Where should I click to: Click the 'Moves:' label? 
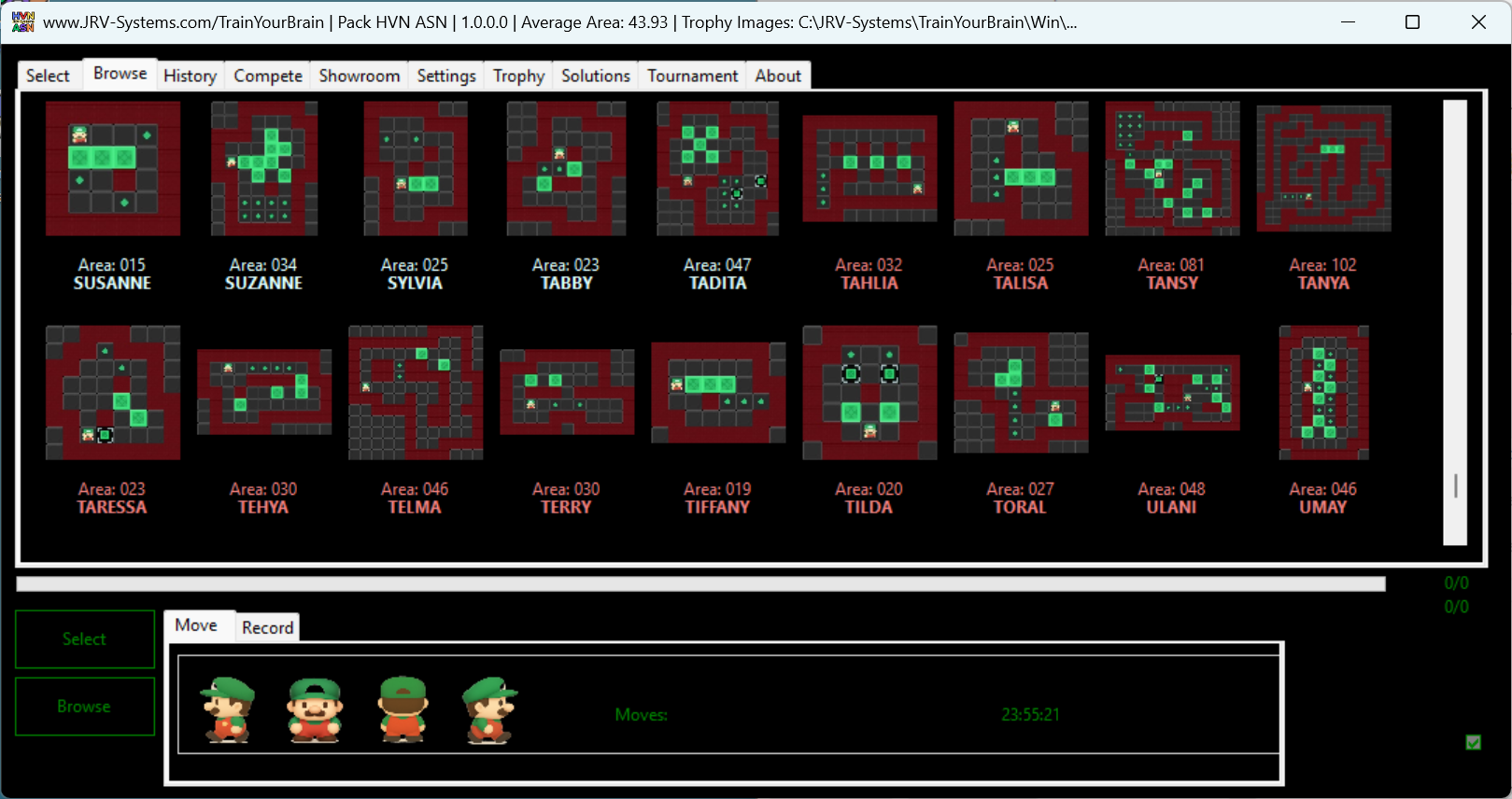(x=642, y=715)
